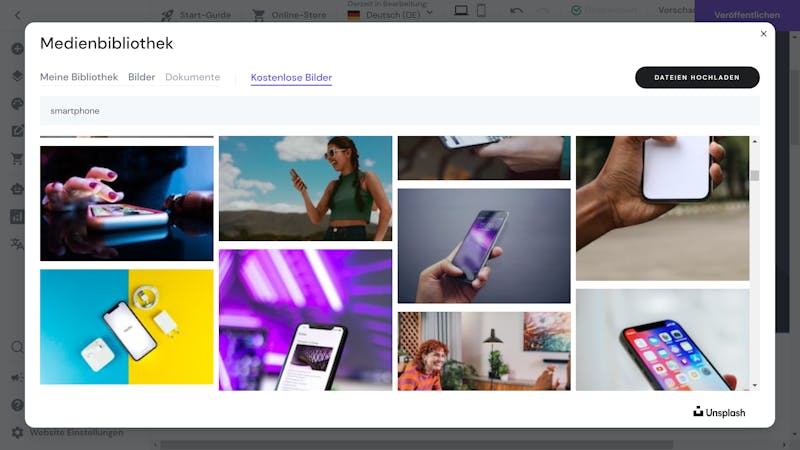Open the Dokumente tab
The image size is (800, 450).
click(192, 77)
